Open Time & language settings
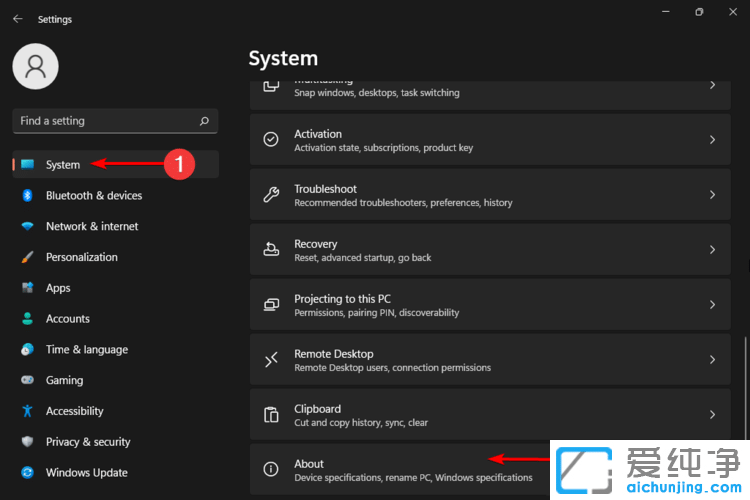The image size is (750, 500). pos(86,350)
